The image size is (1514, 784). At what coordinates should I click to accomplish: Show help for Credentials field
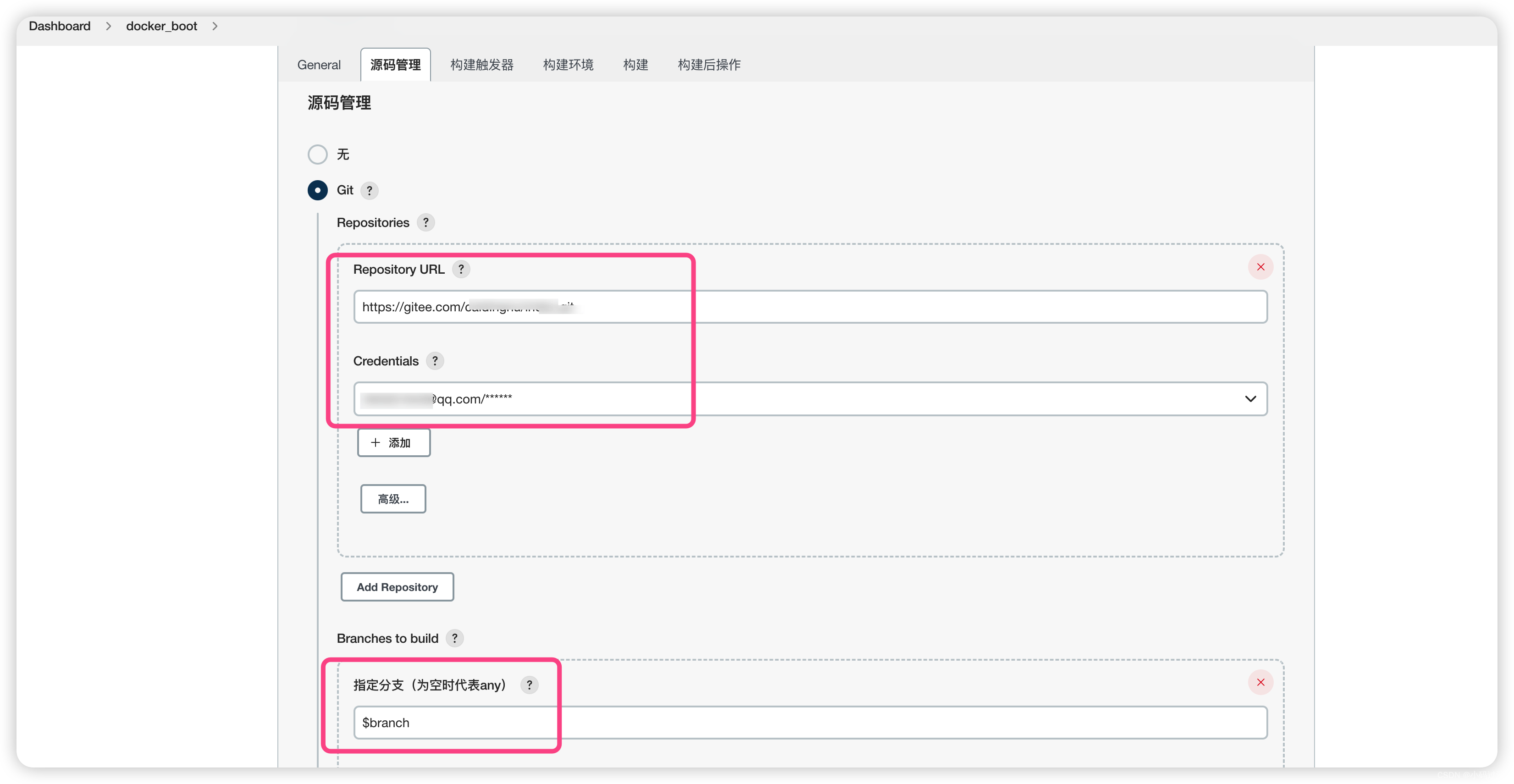(x=435, y=361)
